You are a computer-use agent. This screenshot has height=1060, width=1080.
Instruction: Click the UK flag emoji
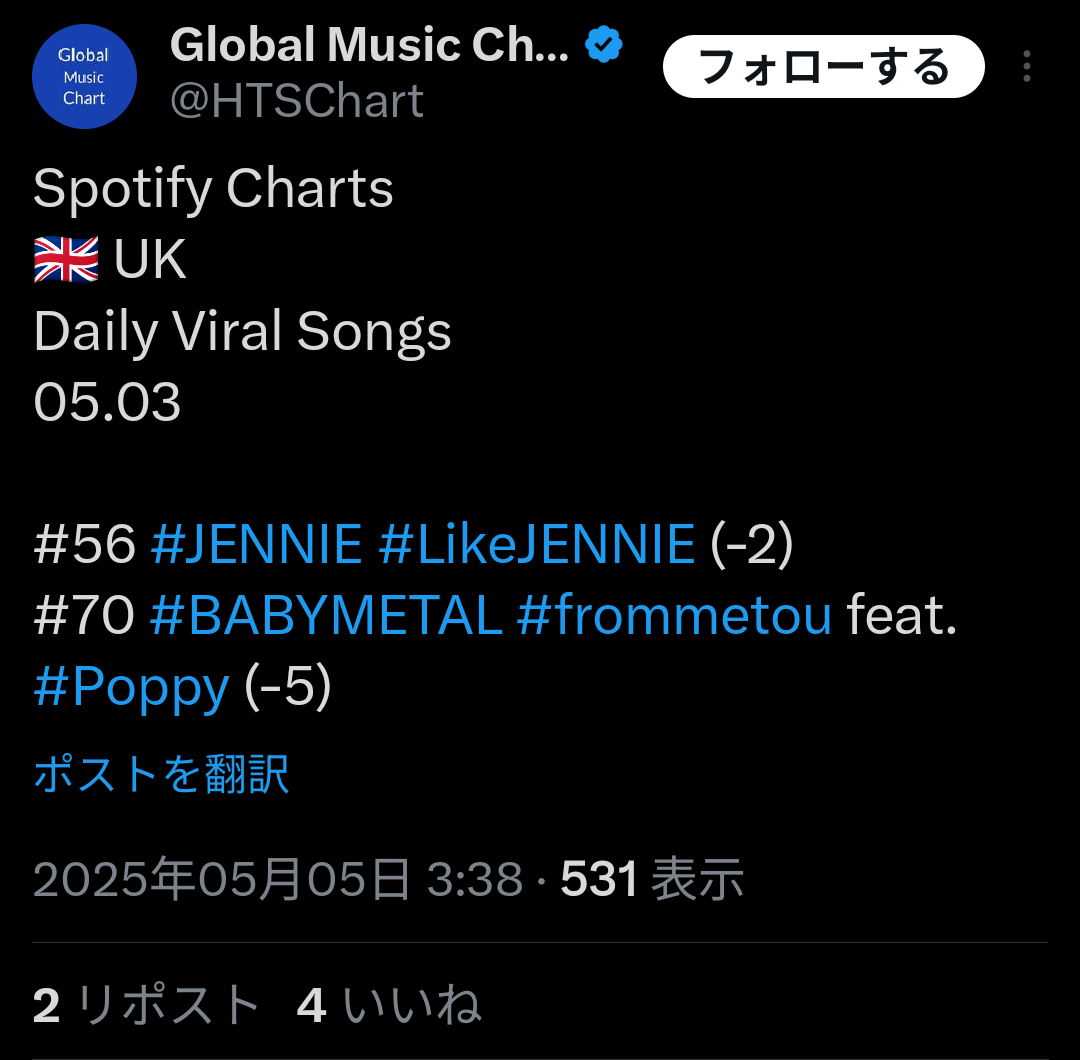click(66, 260)
